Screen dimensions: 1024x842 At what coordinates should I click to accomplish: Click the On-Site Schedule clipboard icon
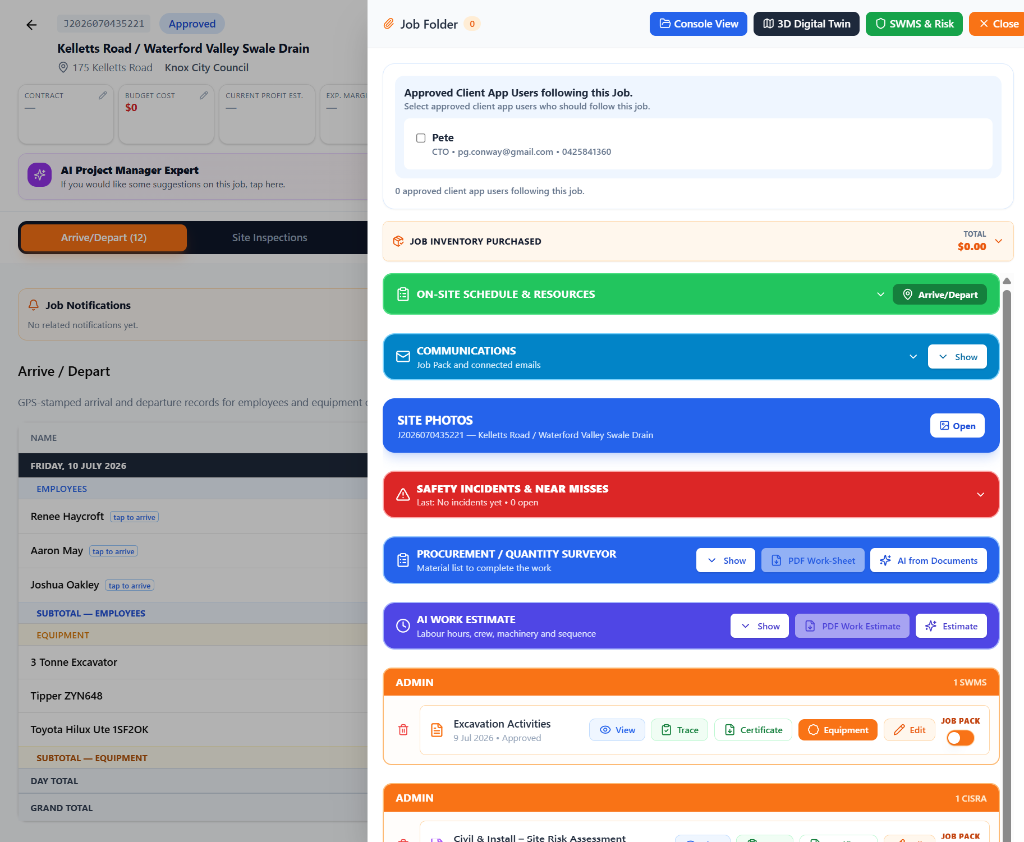(403, 295)
